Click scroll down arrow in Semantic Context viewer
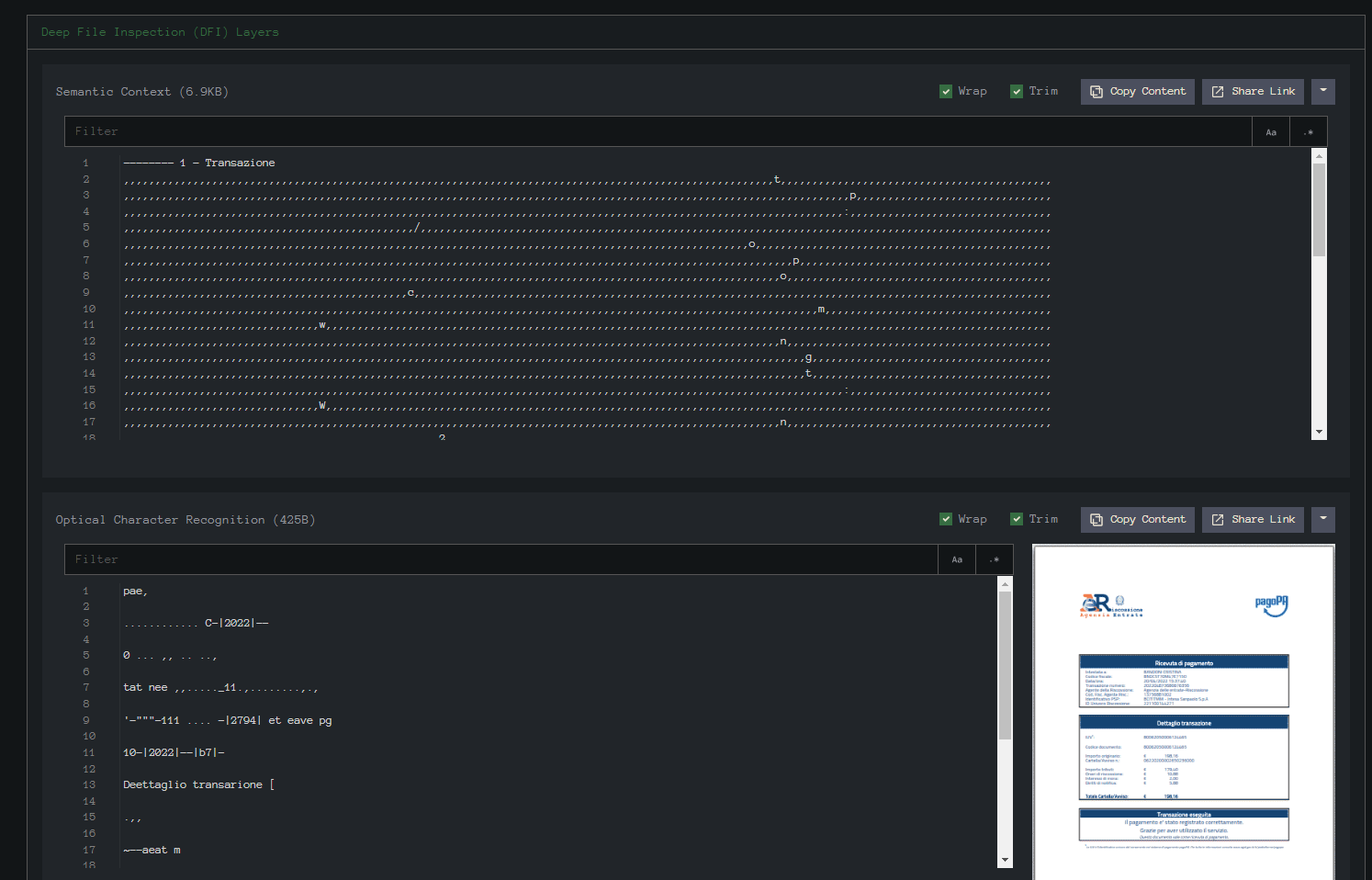 (1319, 432)
